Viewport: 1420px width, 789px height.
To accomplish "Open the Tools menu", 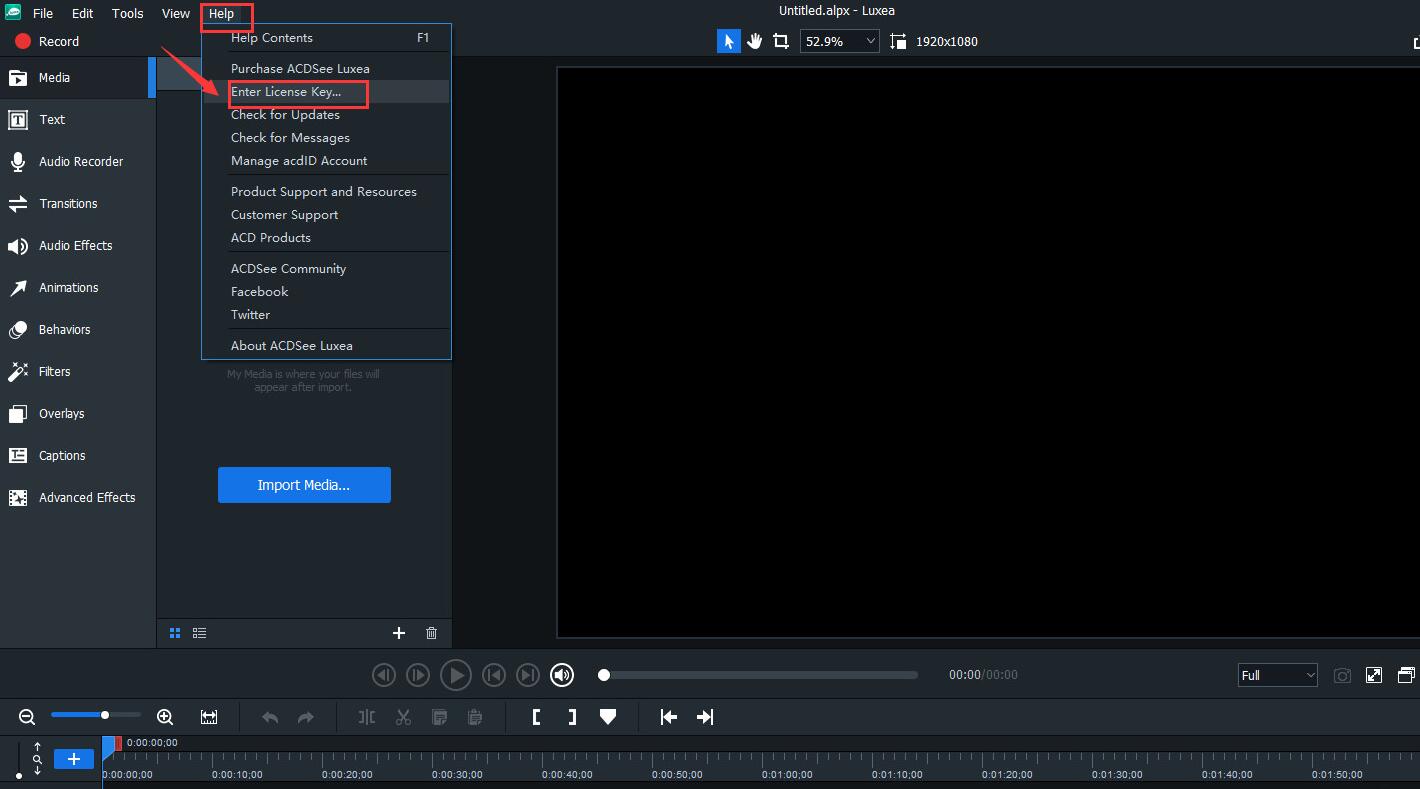I will (x=127, y=13).
